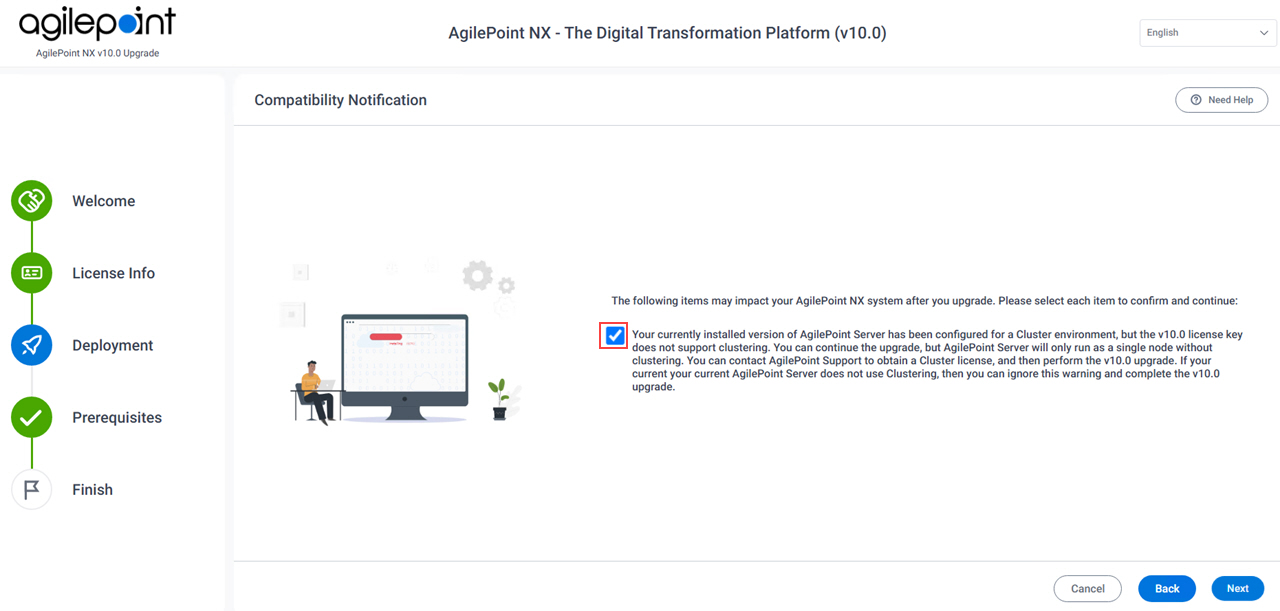Click the Back button

point(1167,589)
